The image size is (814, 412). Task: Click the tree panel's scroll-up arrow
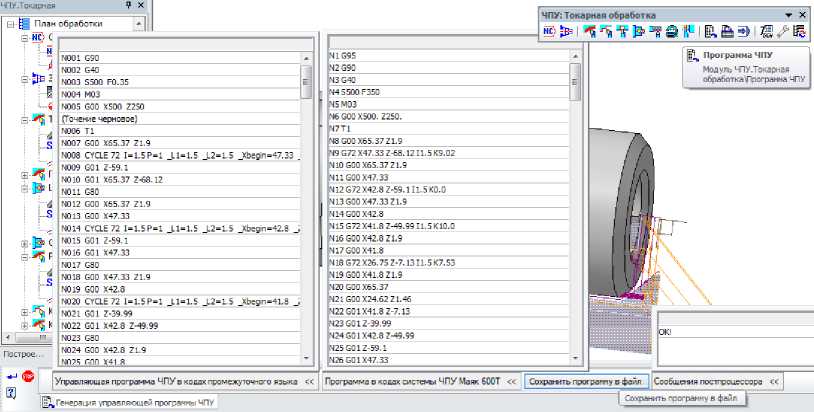(139, 23)
